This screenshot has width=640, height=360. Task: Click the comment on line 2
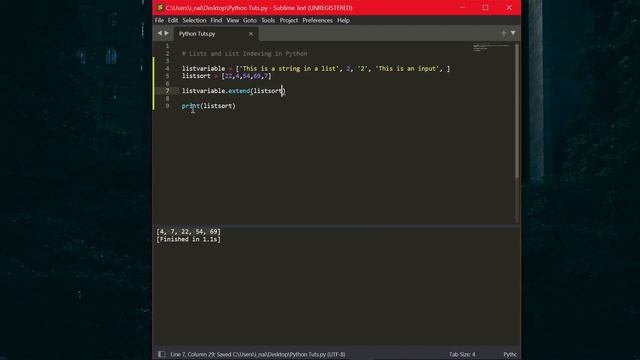tap(244, 53)
